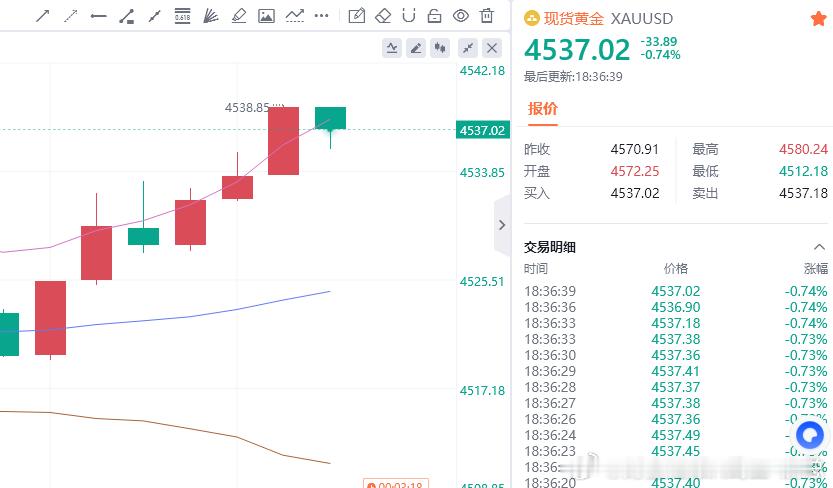Select the highlighter marker tool
The image size is (833, 488).
pyautogui.click(x=239, y=16)
